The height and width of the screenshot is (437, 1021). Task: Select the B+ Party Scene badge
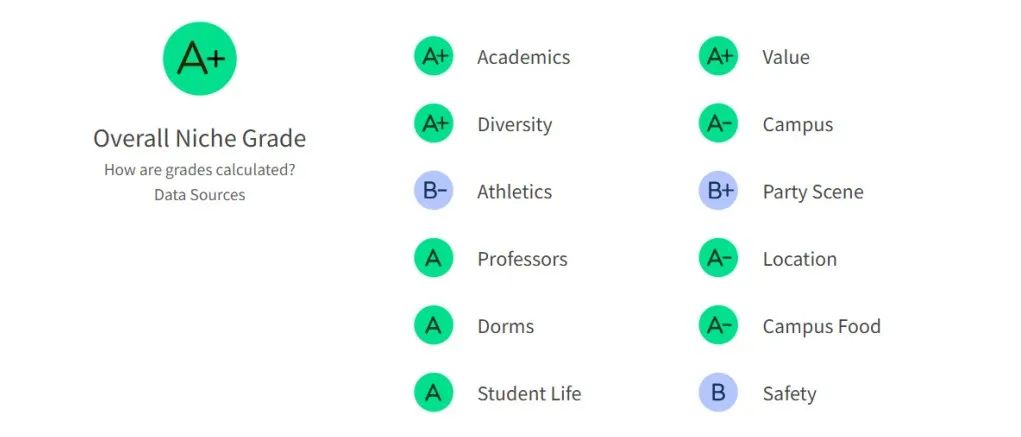(718, 191)
